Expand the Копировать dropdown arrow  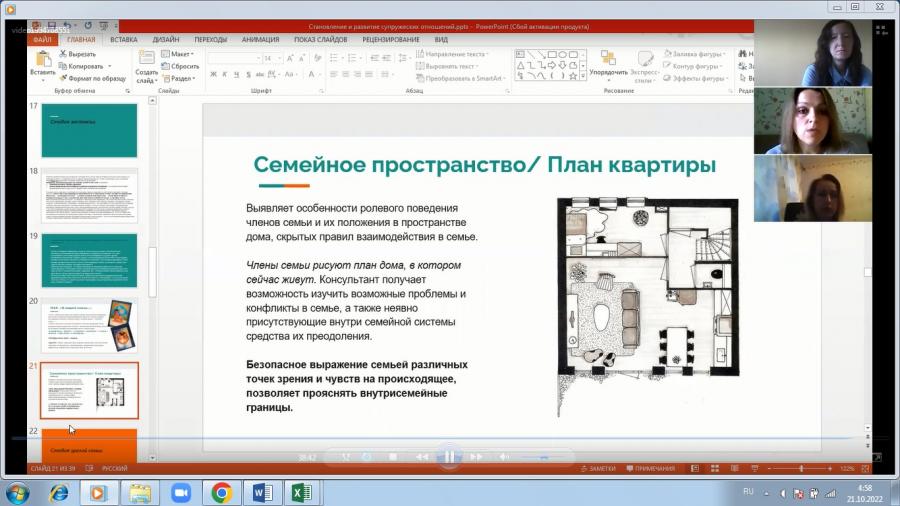[110, 67]
